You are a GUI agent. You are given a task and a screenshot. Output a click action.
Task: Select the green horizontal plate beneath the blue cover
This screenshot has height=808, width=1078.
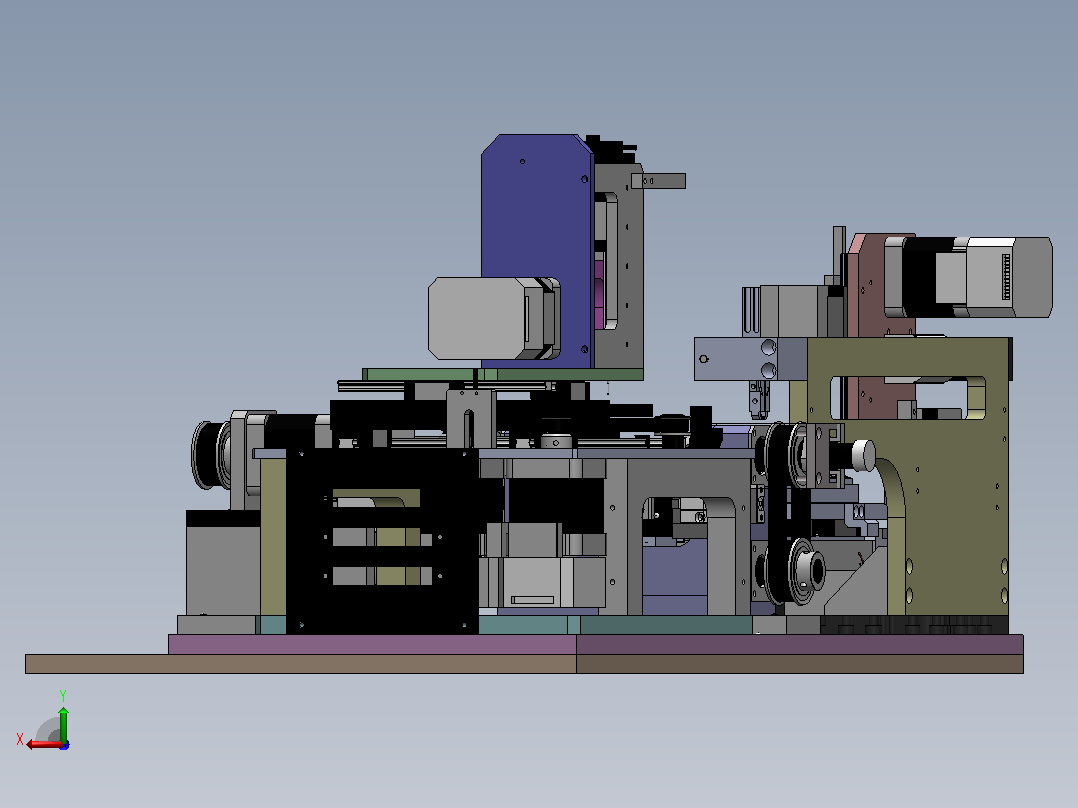click(503, 374)
